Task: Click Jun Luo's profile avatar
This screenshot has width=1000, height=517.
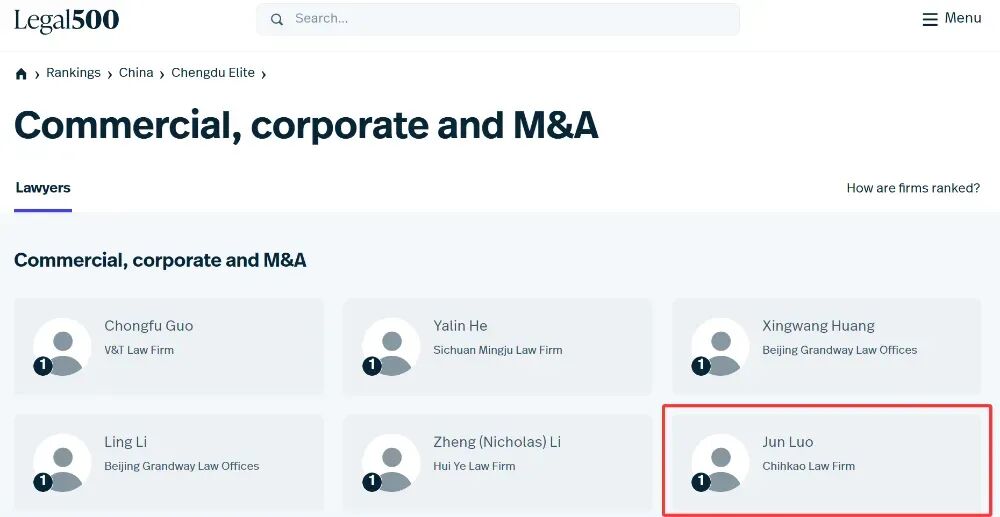Action: point(720,463)
